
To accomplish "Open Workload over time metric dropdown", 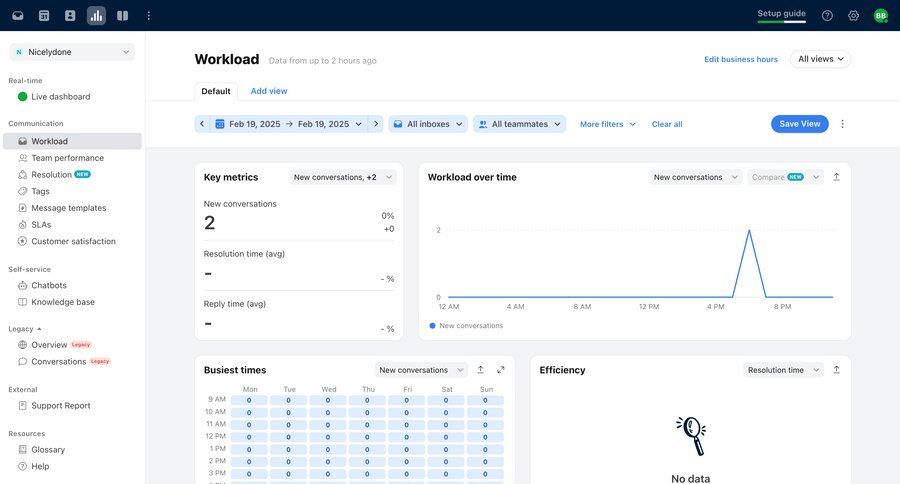I will pyautogui.click(x=695, y=177).
